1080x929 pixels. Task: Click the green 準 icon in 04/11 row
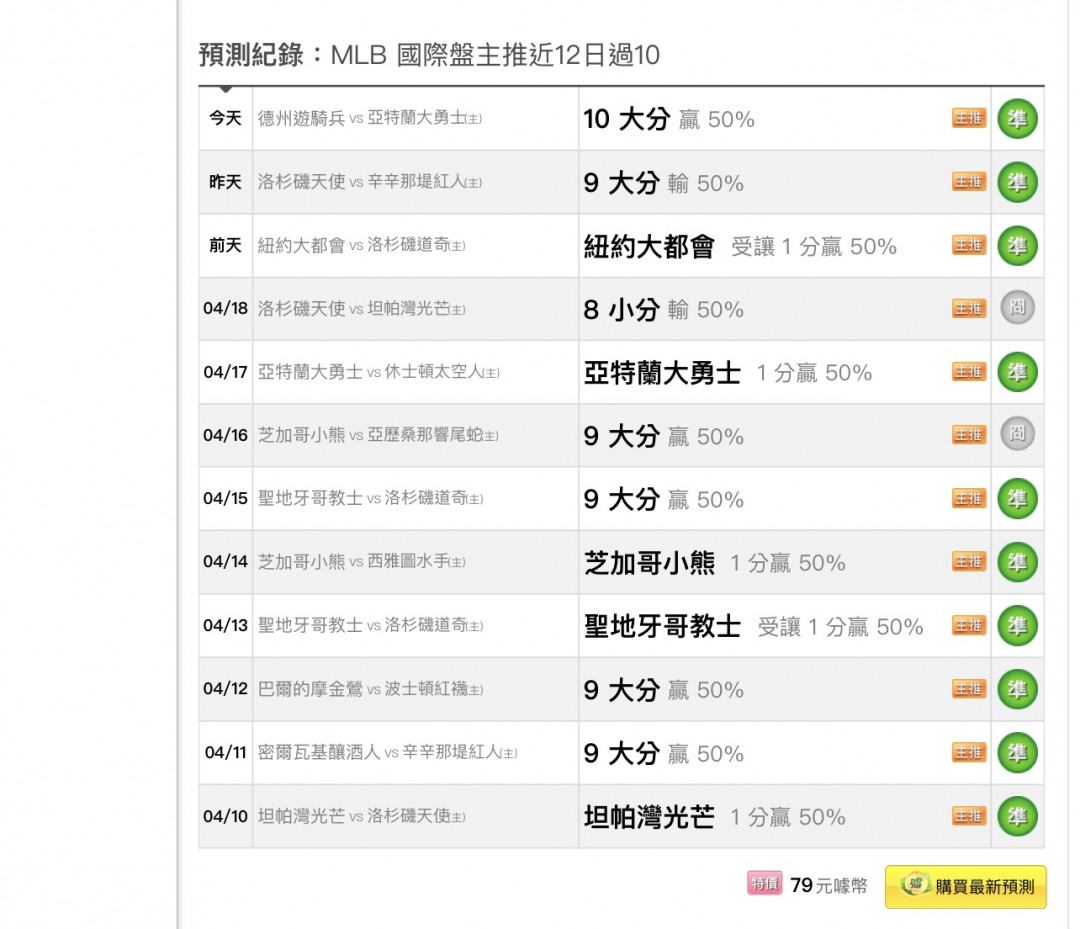coord(1017,752)
